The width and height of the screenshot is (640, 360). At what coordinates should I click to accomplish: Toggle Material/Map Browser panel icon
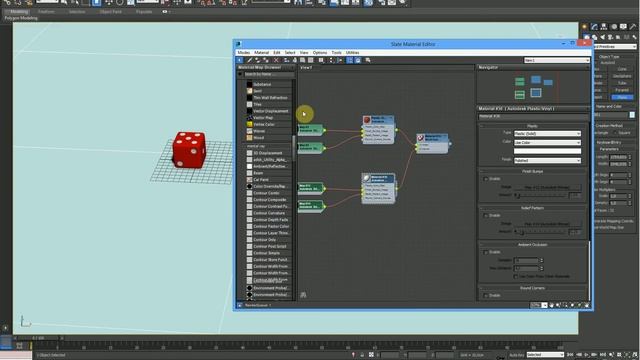point(349,60)
